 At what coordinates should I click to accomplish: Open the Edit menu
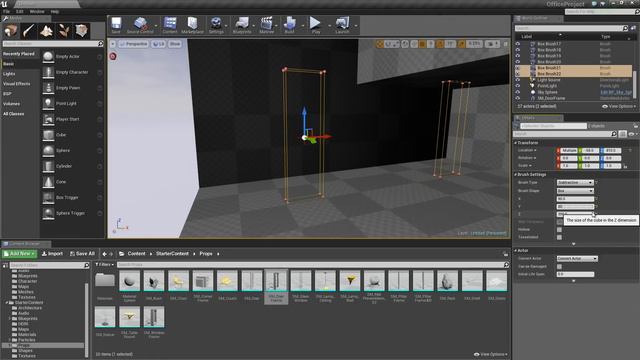[20, 11]
